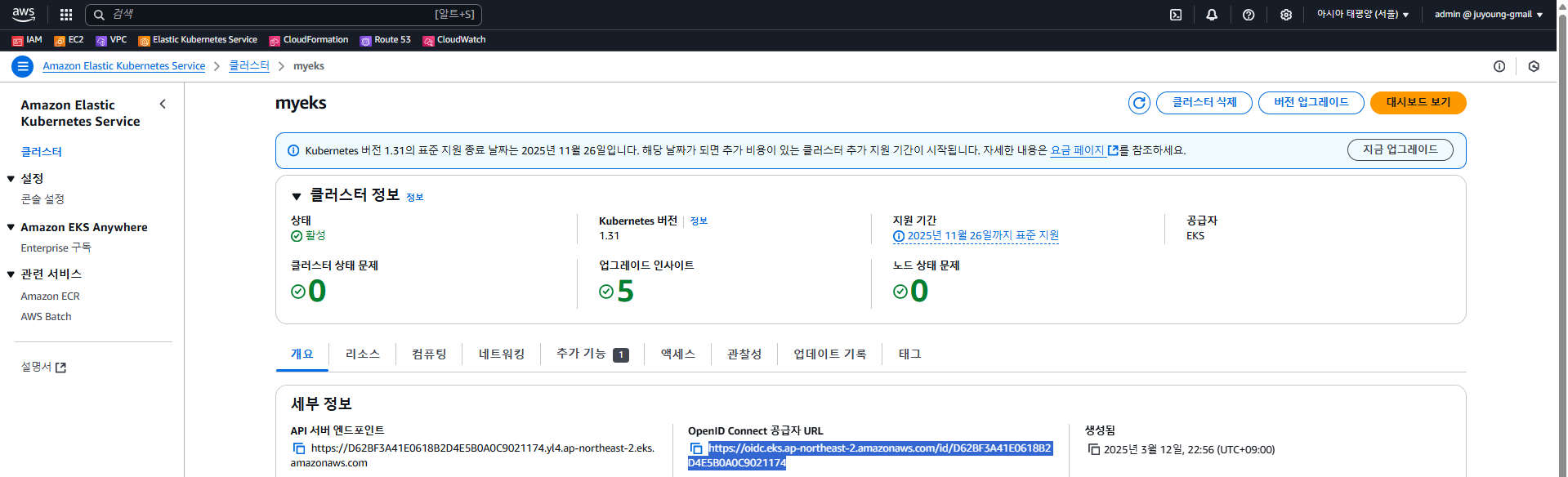Open the 액세스 tab
This screenshot has width=1568, height=477.
click(x=678, y=354)
